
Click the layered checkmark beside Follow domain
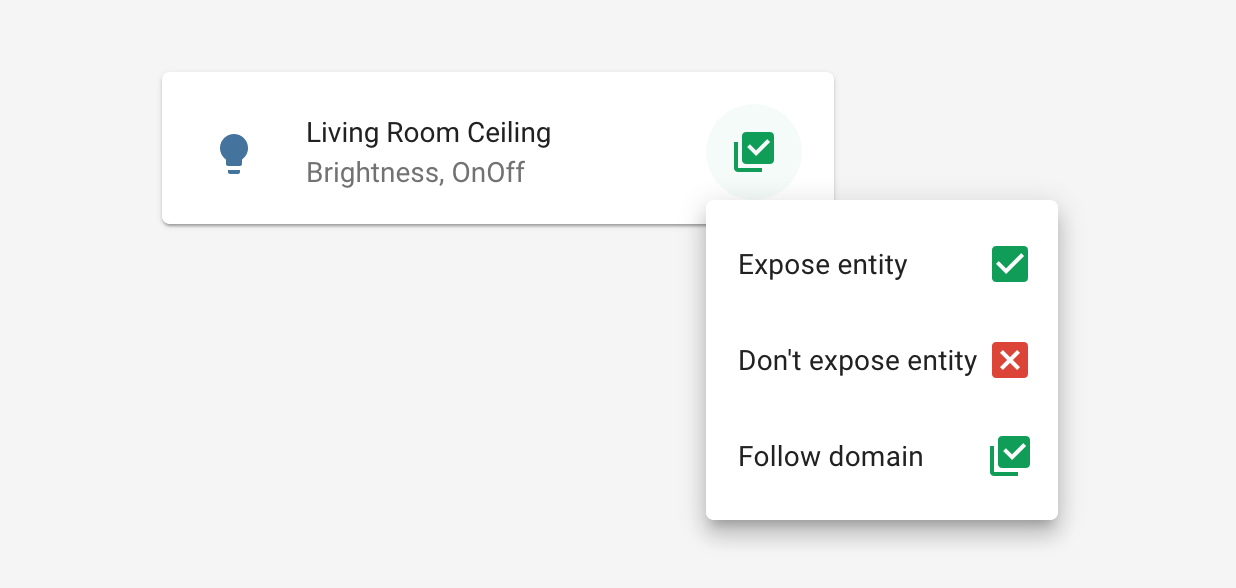pyautogui.click(x=1009, y=455)
